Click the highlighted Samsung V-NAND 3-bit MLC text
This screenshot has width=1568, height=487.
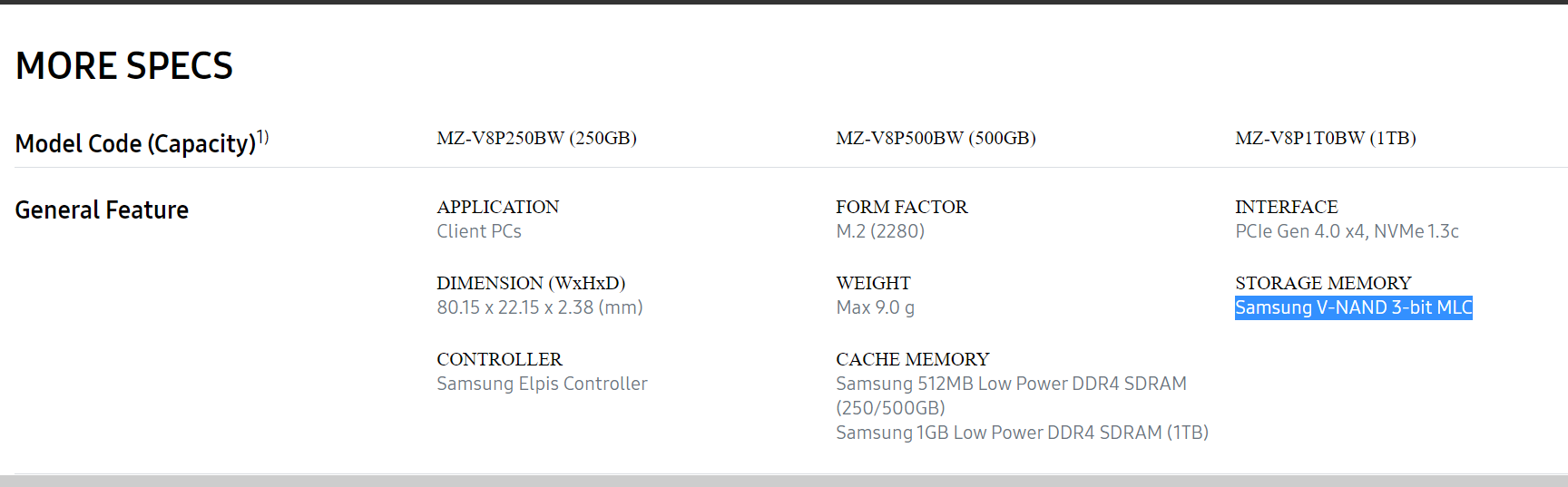pyautogui.click(x=1353, y=307)
